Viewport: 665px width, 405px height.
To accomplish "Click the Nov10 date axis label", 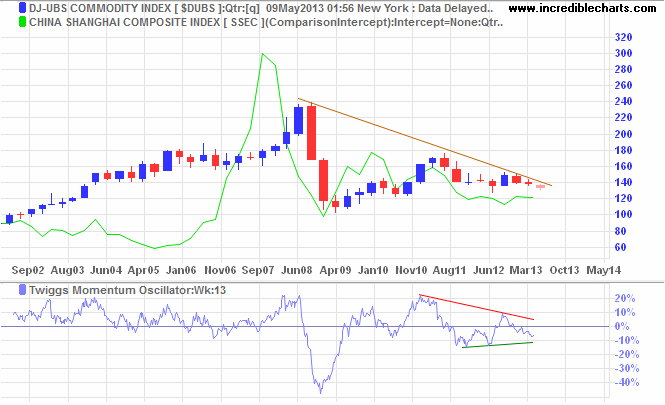I will [411, 270].
